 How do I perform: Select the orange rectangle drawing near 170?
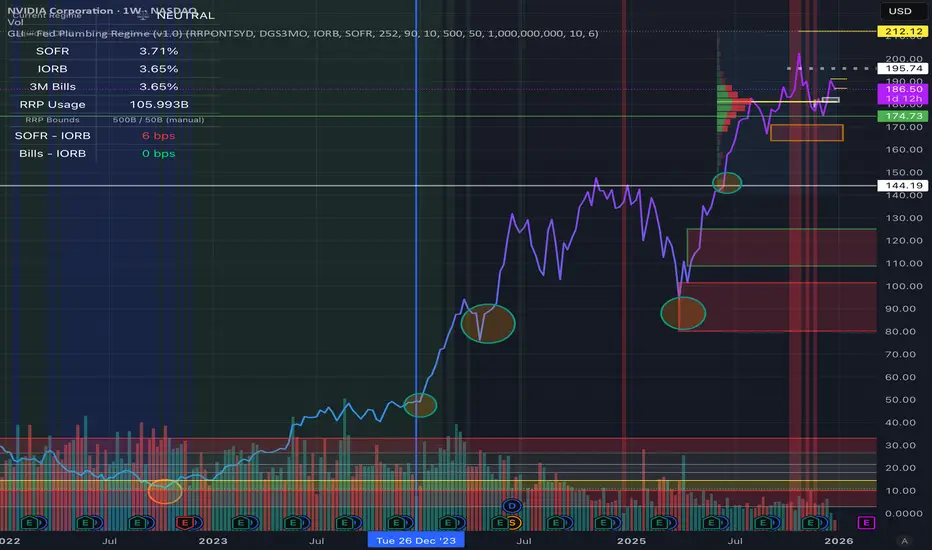[807, 133]
